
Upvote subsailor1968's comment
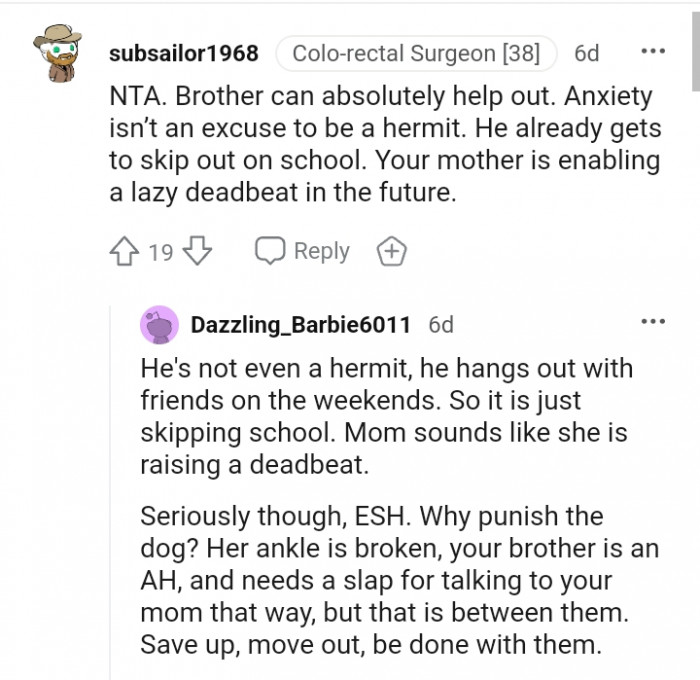[126, 251]
